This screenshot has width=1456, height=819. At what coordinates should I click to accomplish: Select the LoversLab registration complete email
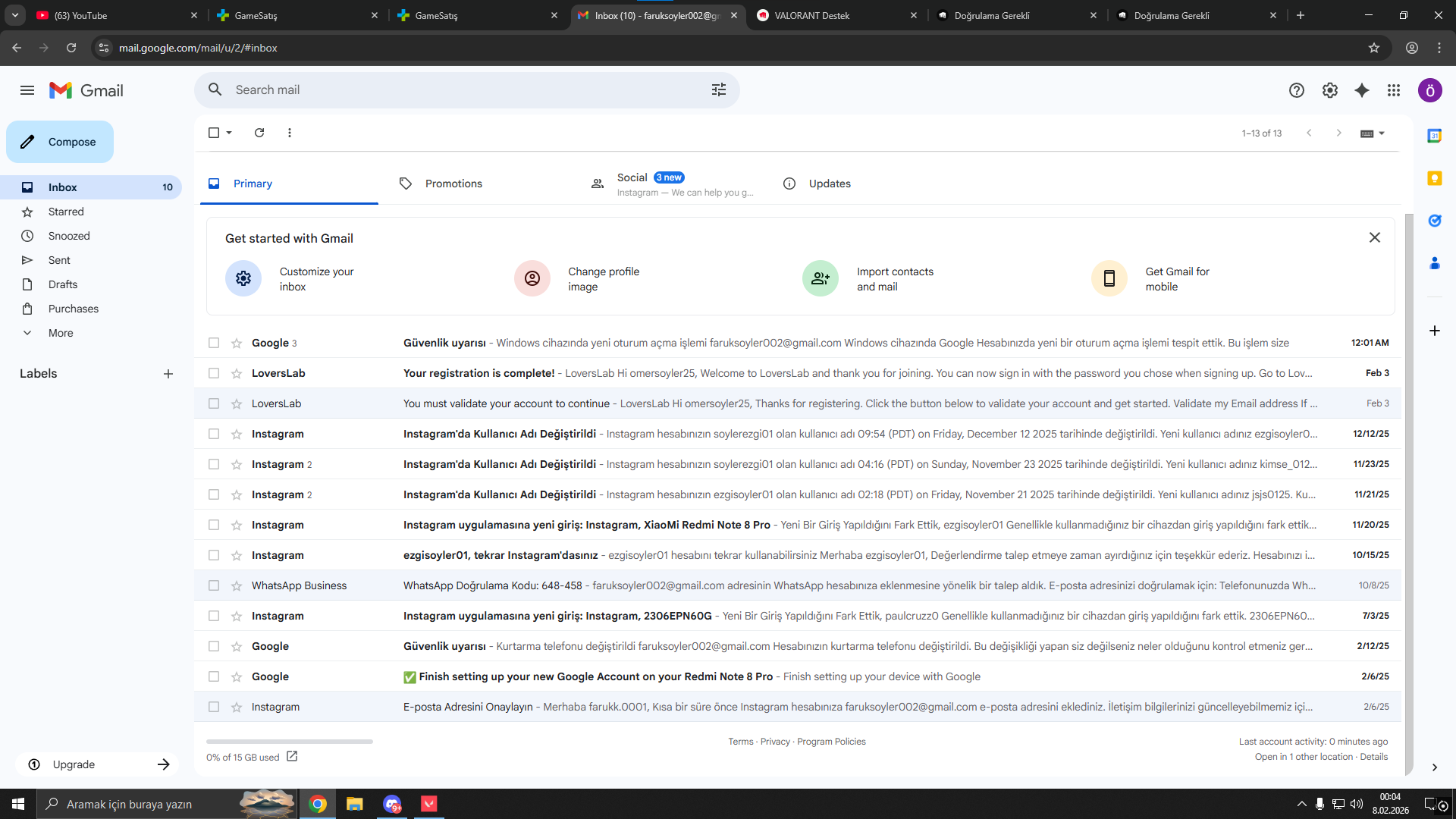click(x=214, y=373)
